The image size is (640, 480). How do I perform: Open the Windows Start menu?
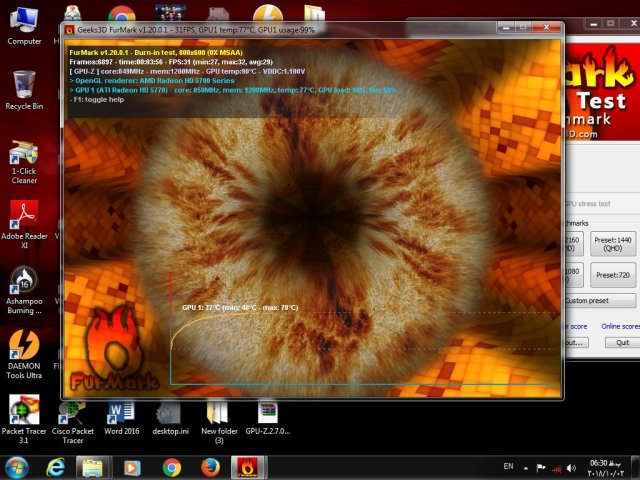pyautogui.click(x=17, y=467)
